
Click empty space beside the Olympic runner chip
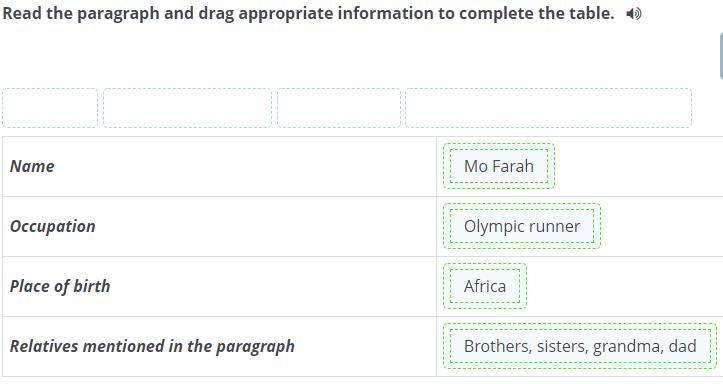(x=662, y=226)
